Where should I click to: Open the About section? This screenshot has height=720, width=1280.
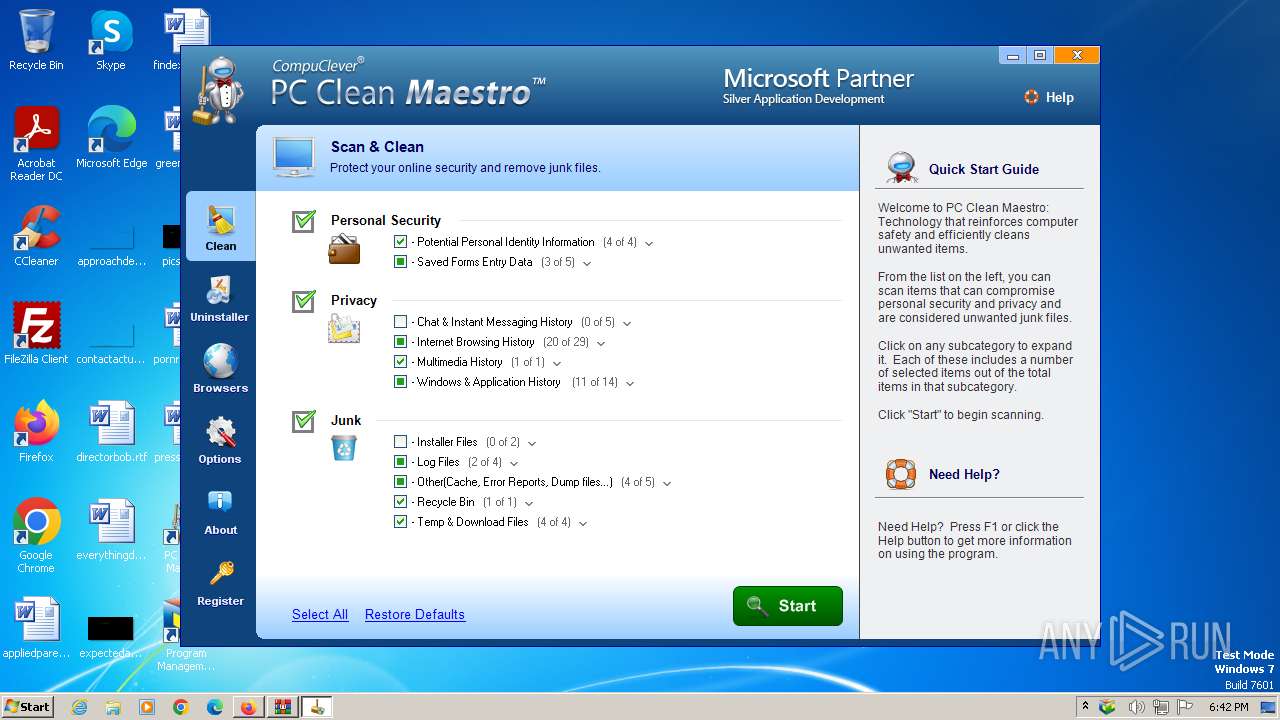[x=220, y=512]
